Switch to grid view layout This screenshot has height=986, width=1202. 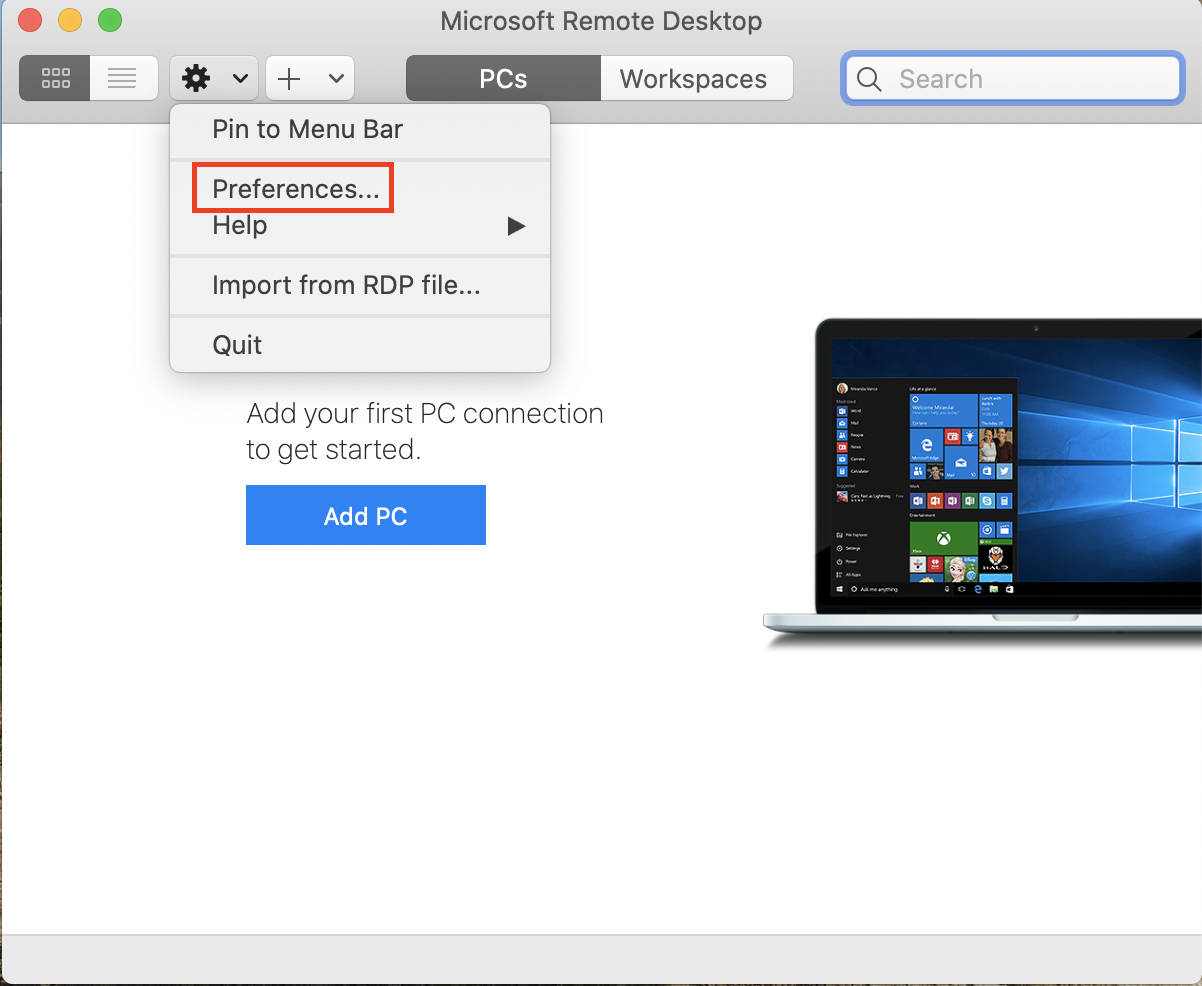(54, 77)
